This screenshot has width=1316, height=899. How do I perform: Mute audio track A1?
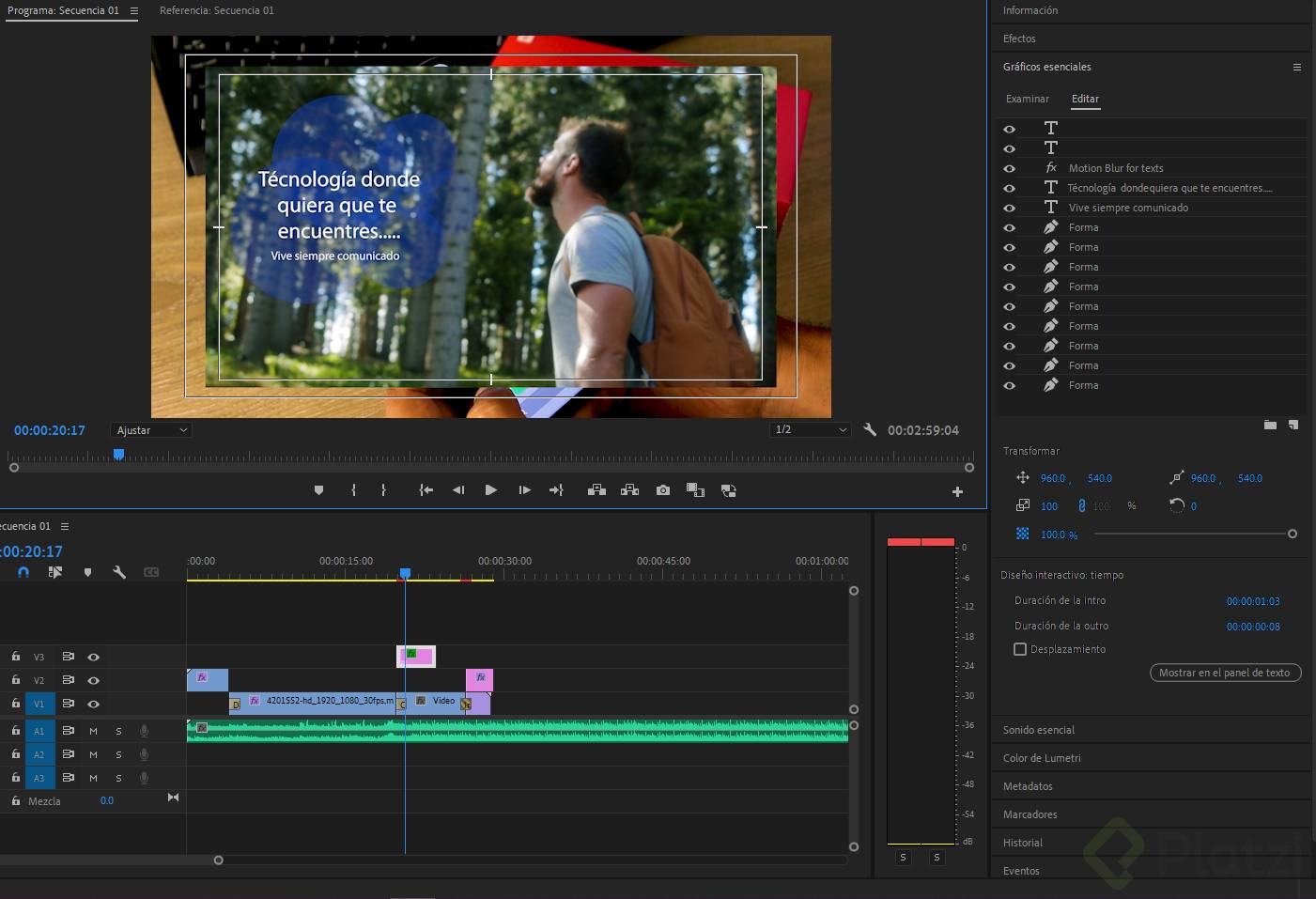coord(93,731)
